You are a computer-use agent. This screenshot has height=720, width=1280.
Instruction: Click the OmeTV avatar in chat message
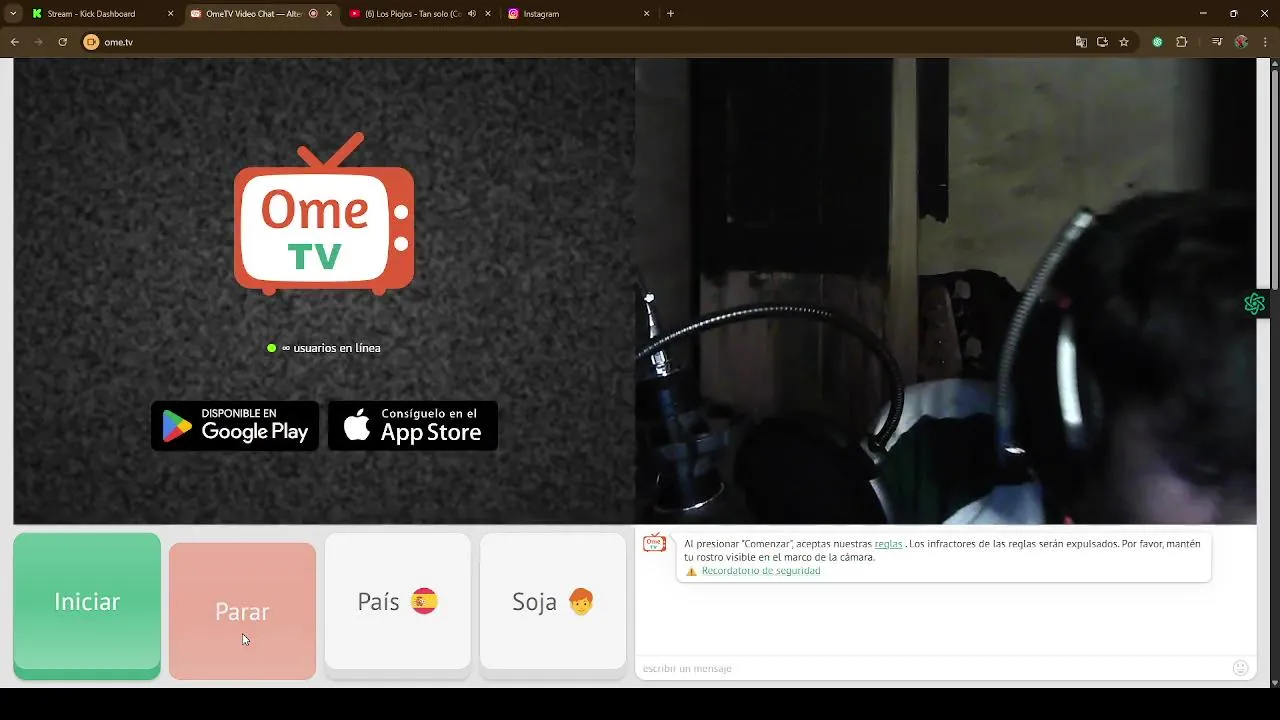655,543
